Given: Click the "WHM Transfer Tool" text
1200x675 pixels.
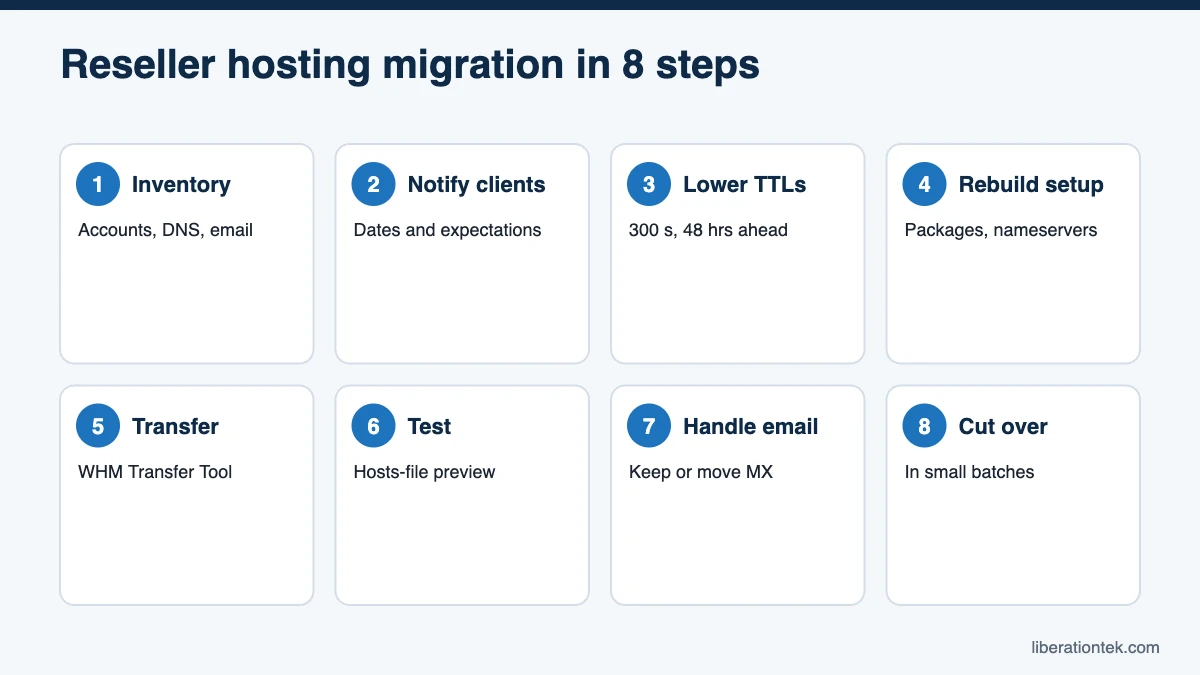Looking at the screenshot, I should pyautogui.click(x=155, y=472).
